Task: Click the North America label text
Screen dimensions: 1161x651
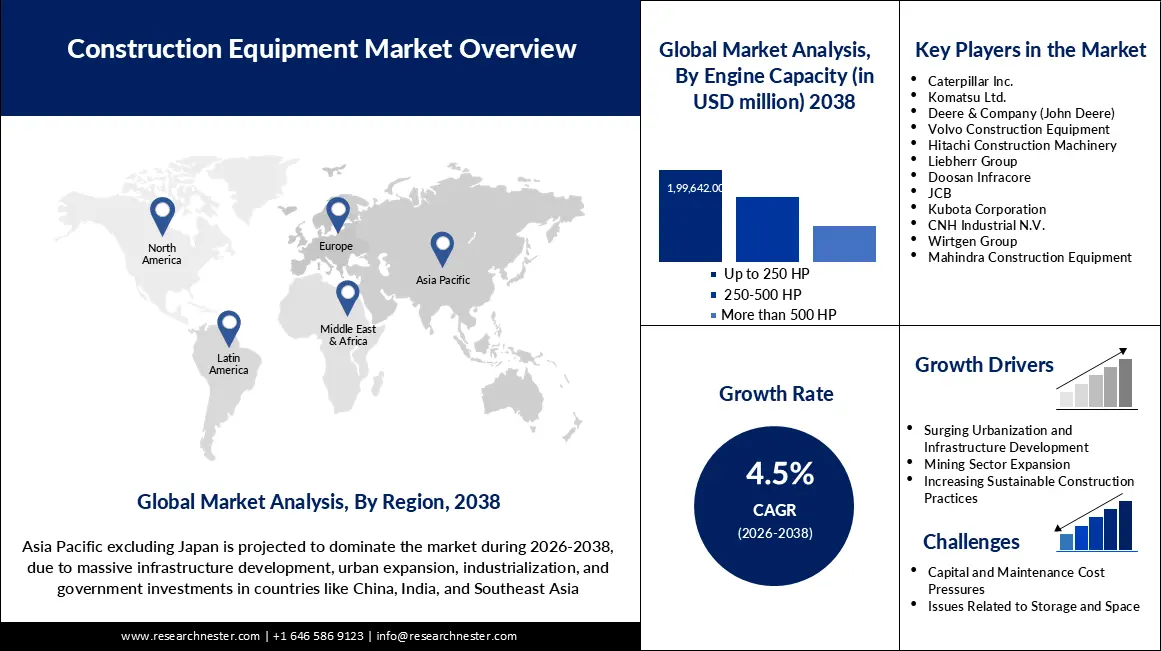Action: 161,254
